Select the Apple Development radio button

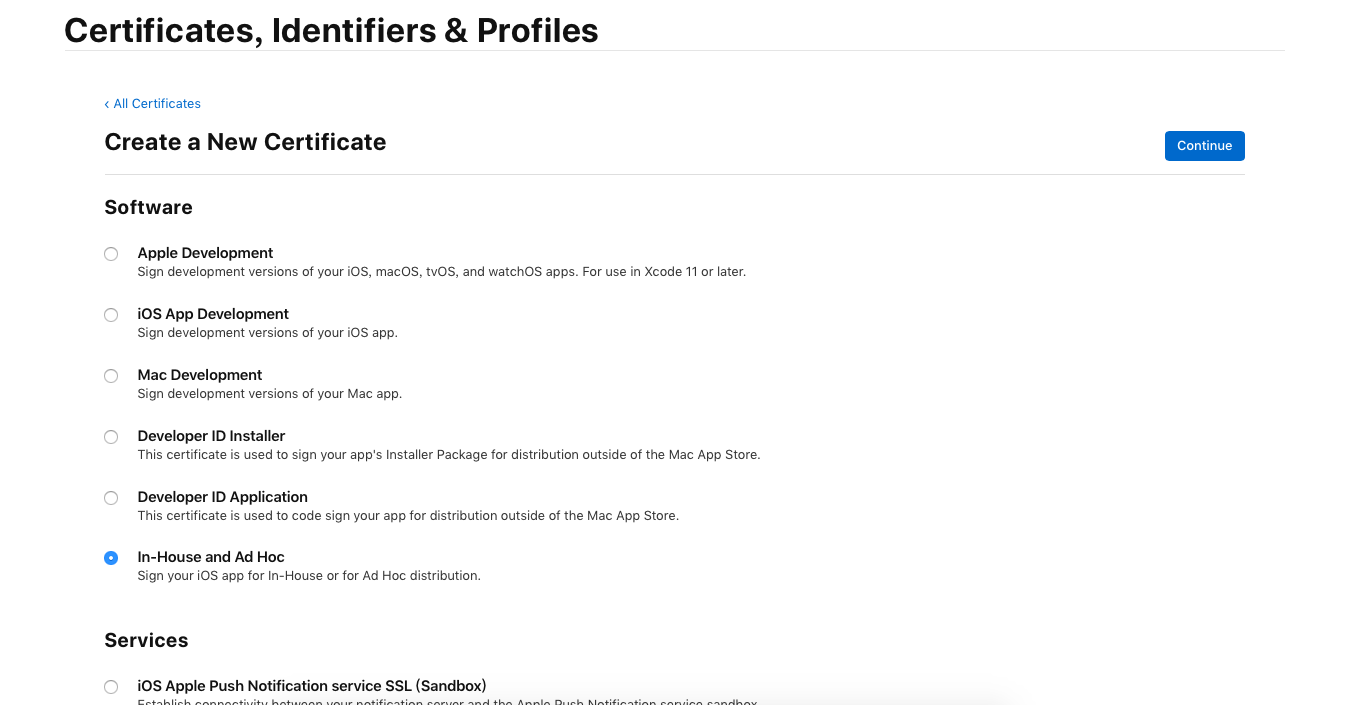tap(111, 254)
